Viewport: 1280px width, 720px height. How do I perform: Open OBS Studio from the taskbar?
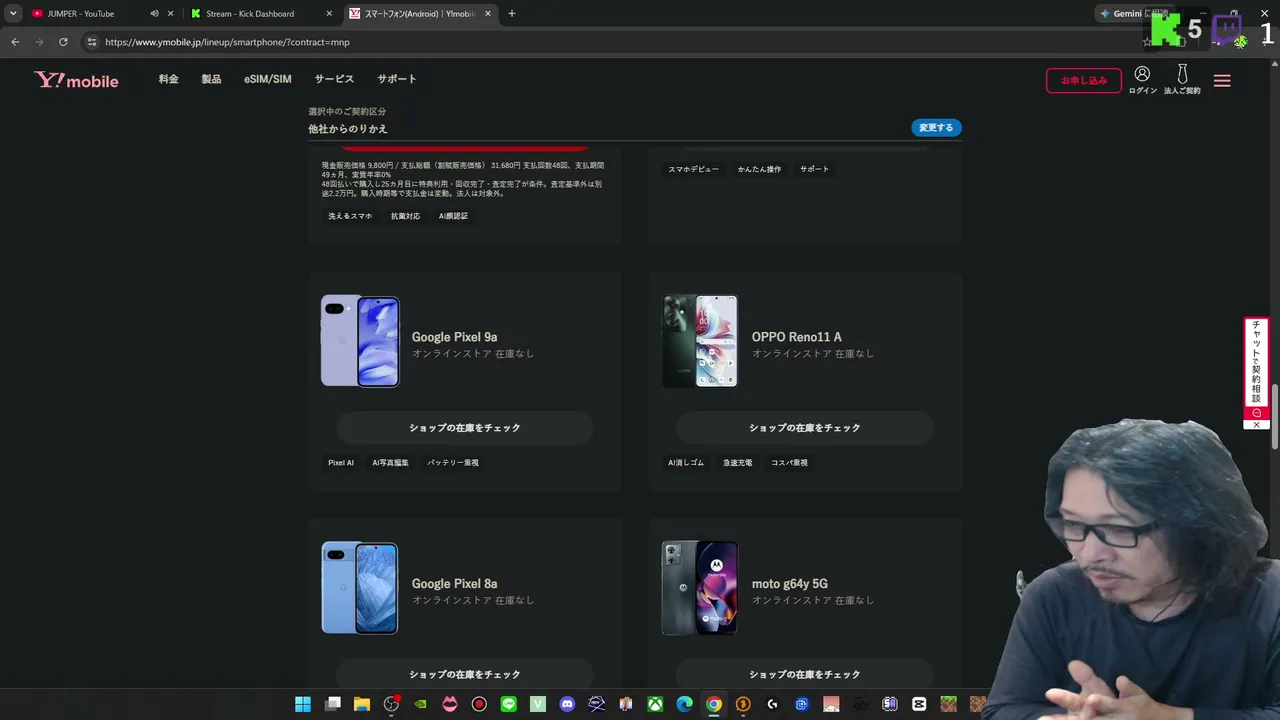tap(391, 704)
